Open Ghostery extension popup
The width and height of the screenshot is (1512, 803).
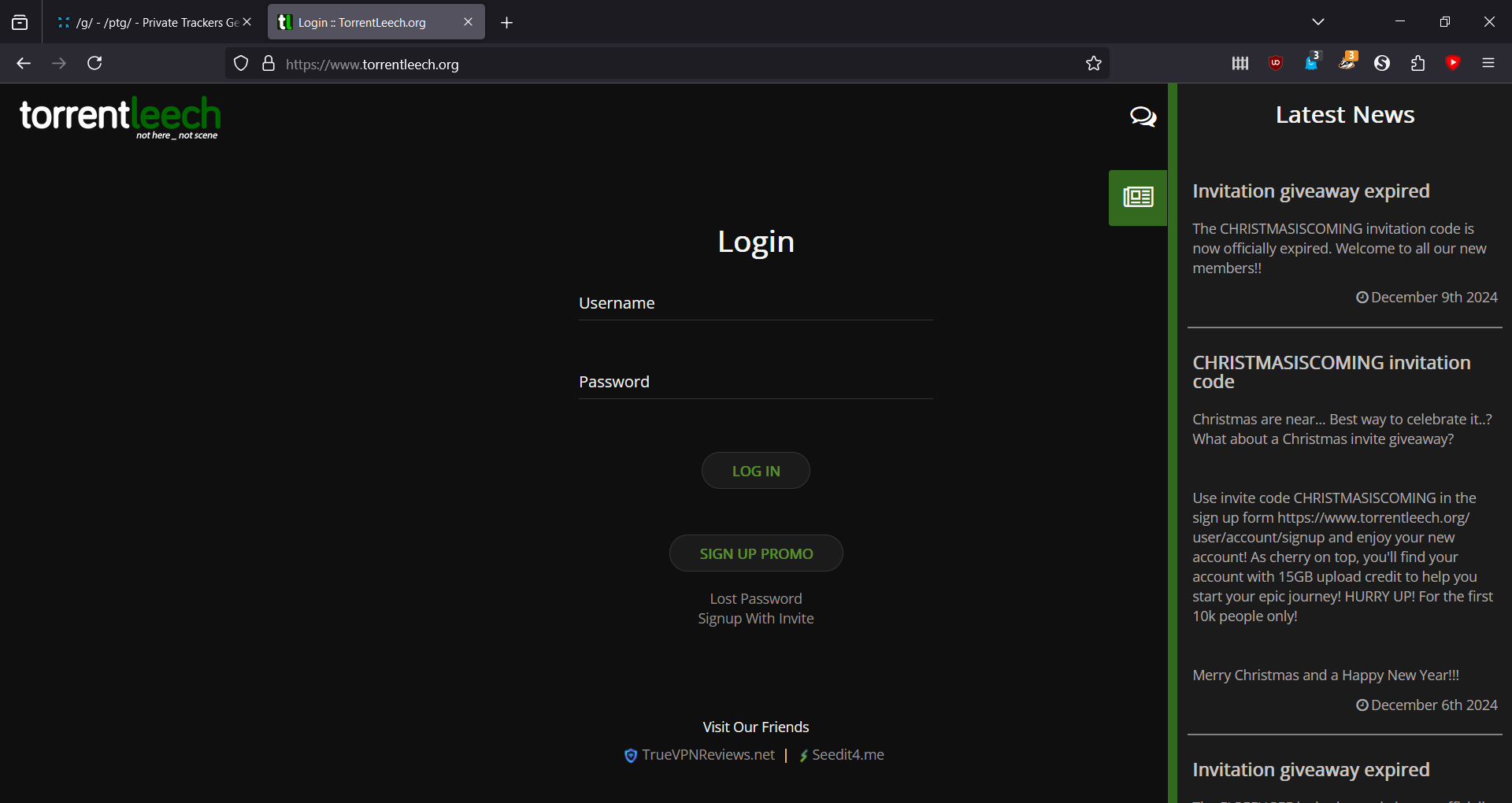pos(1311,63)
